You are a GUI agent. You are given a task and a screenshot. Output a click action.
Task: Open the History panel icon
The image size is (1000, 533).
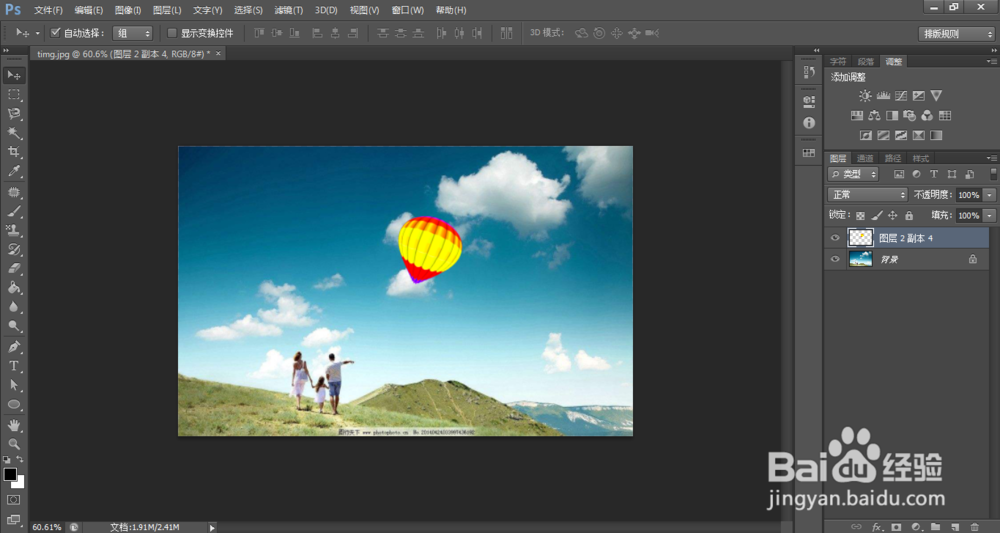pyautogui.click(x=809, y=72)
